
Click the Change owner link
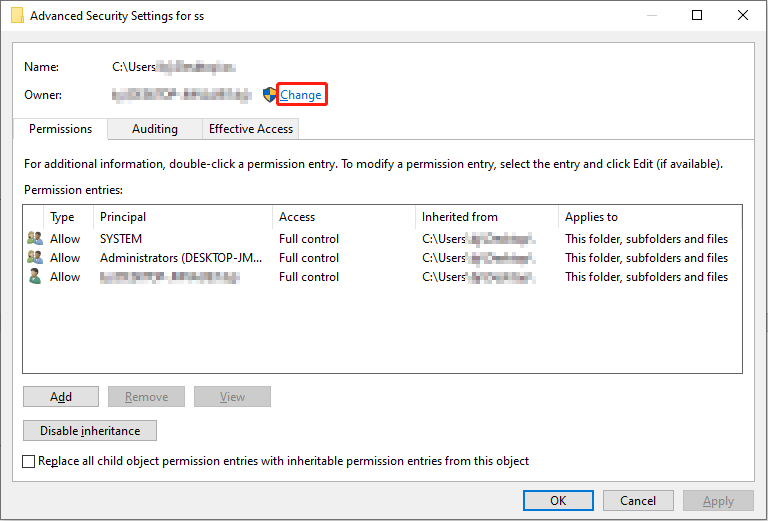[301, 95]
